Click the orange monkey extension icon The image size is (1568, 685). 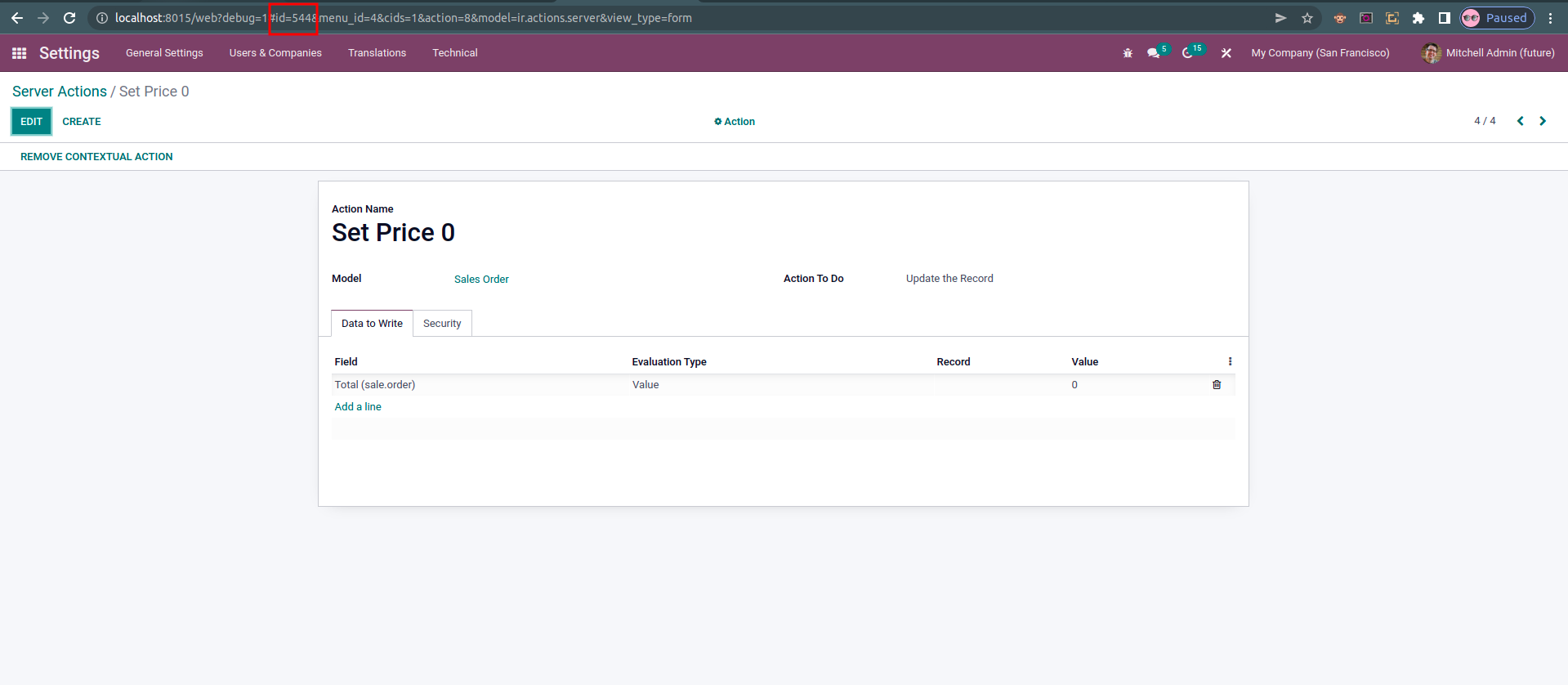(x=1340, y=18)
